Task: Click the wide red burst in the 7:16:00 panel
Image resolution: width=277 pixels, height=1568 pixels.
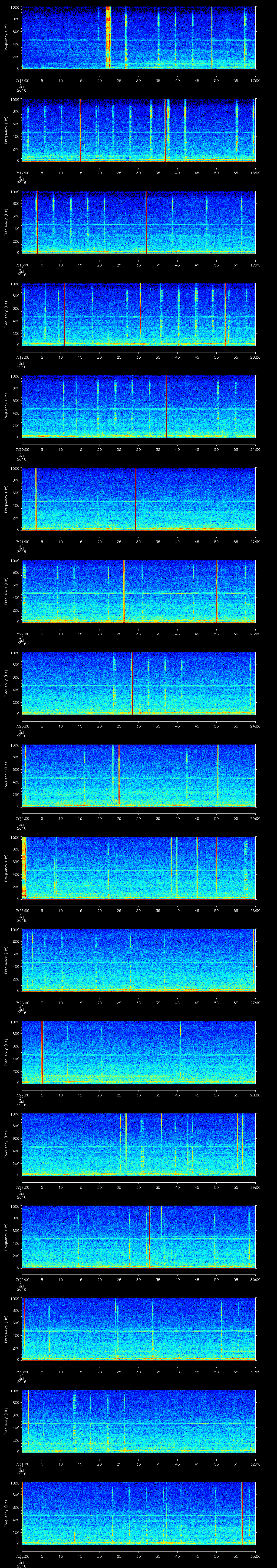Action: tap(108, 38)
